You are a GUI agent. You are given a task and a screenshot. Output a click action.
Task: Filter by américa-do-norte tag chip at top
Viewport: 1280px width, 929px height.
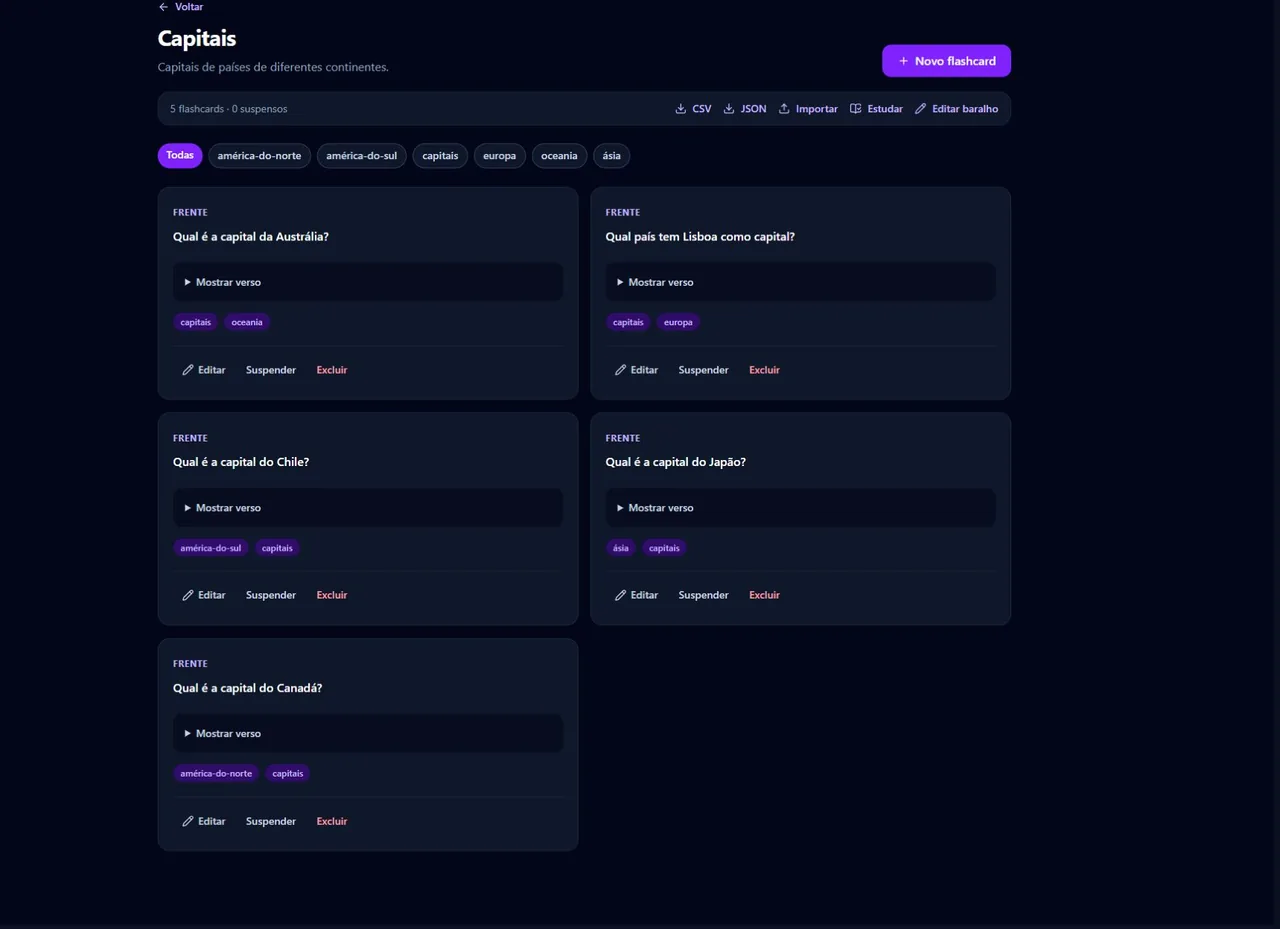pos(260,156)
